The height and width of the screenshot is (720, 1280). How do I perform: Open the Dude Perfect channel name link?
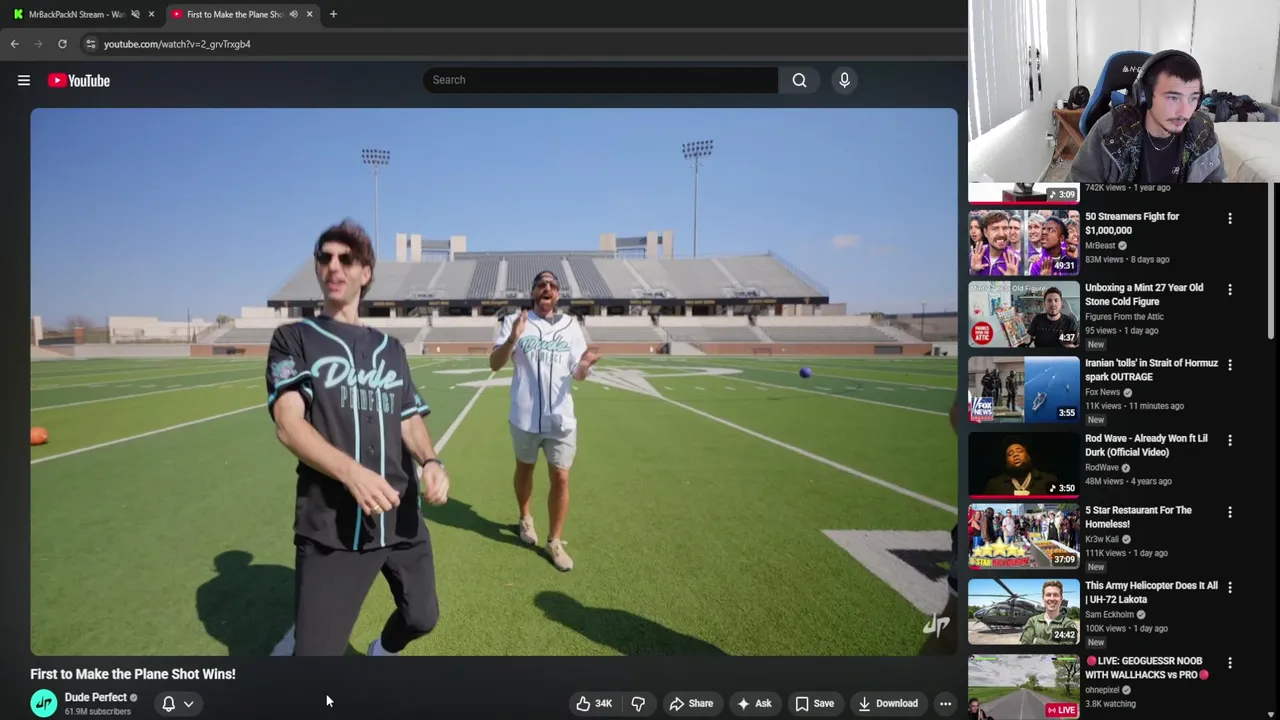pyautogui.click(x=96, y=698)
